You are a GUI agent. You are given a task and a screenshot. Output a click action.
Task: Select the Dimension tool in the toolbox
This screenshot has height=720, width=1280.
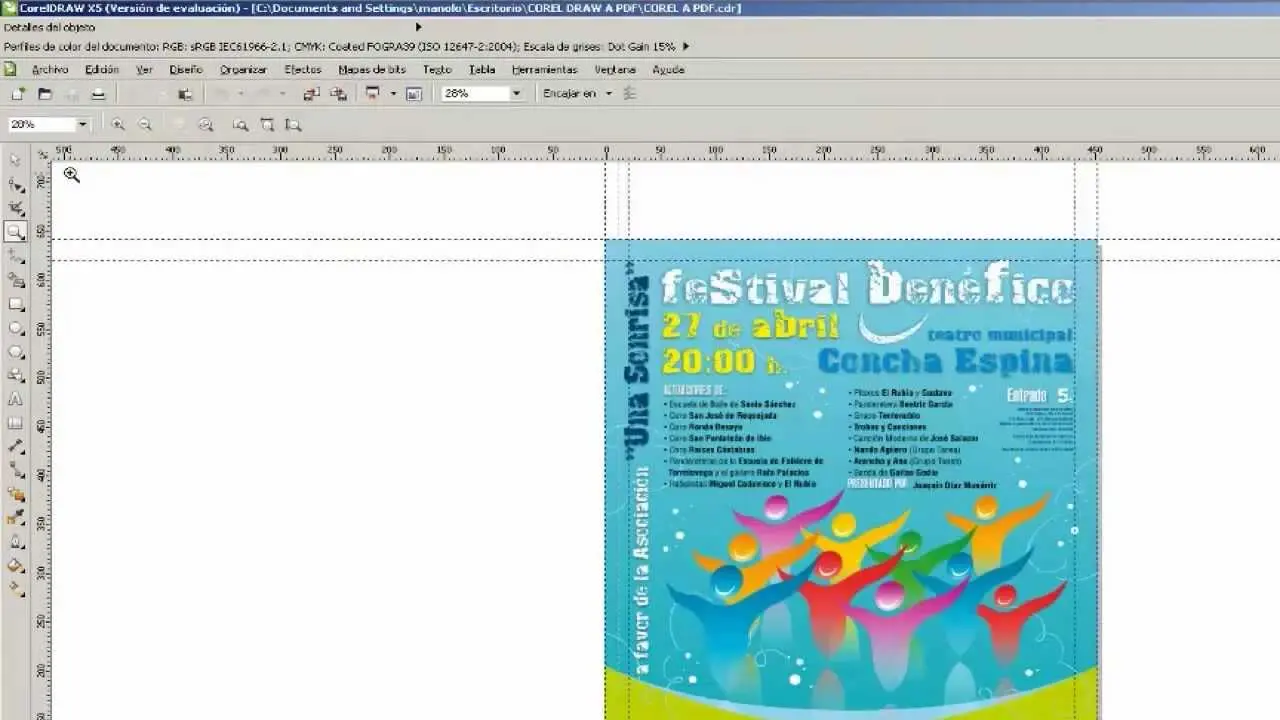click(15, 446)
